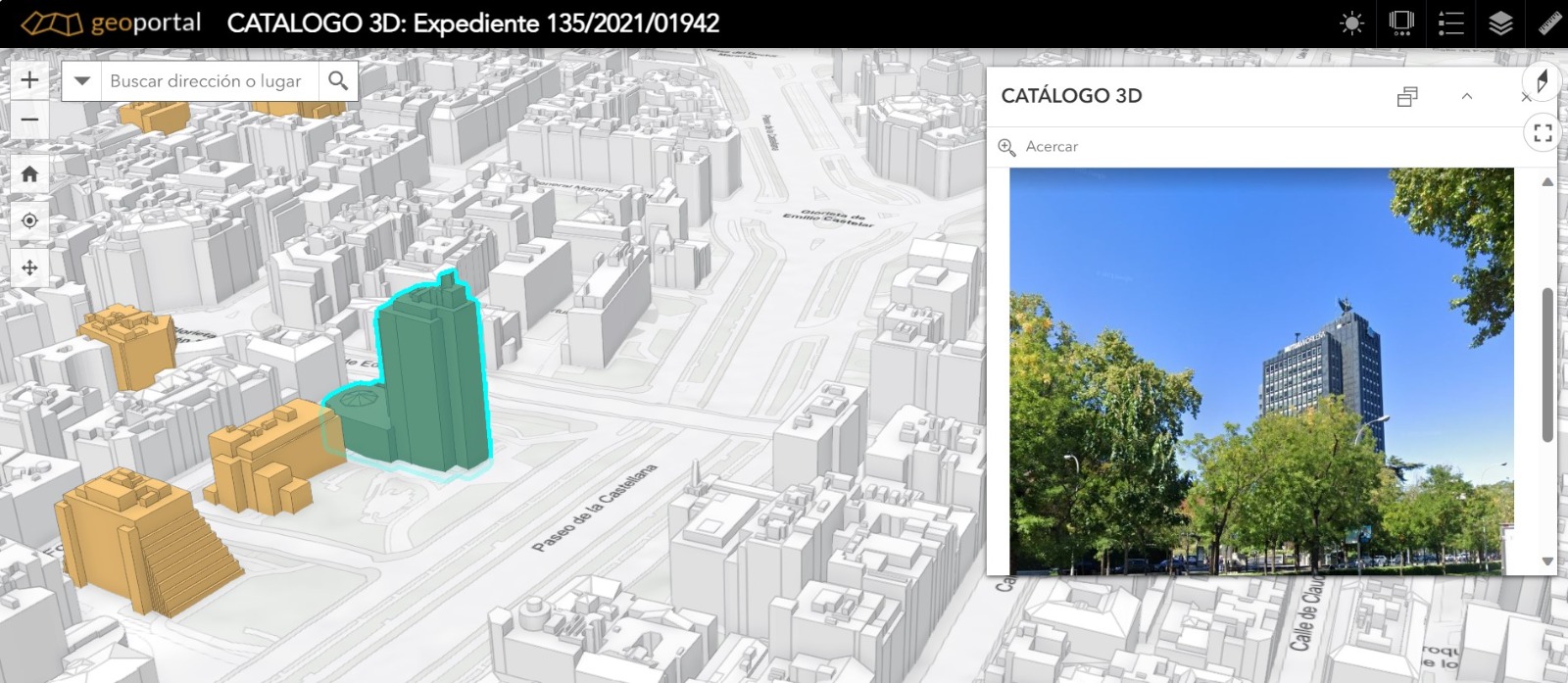Open the Measurement ruler tool

click(1549, 24)
